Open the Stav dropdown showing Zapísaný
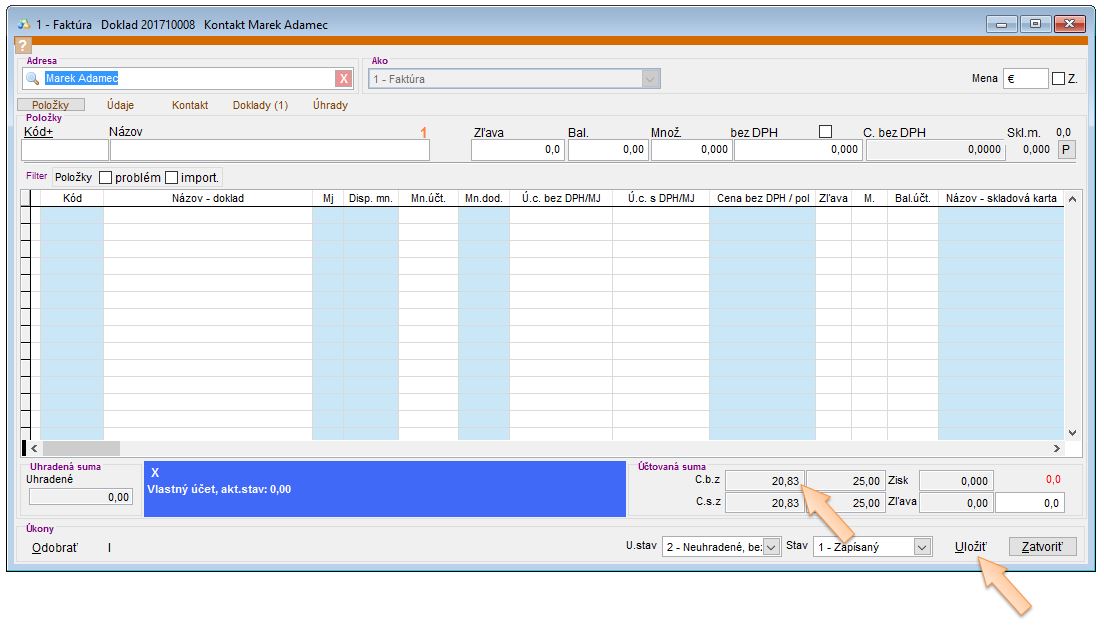 point(922,547)
